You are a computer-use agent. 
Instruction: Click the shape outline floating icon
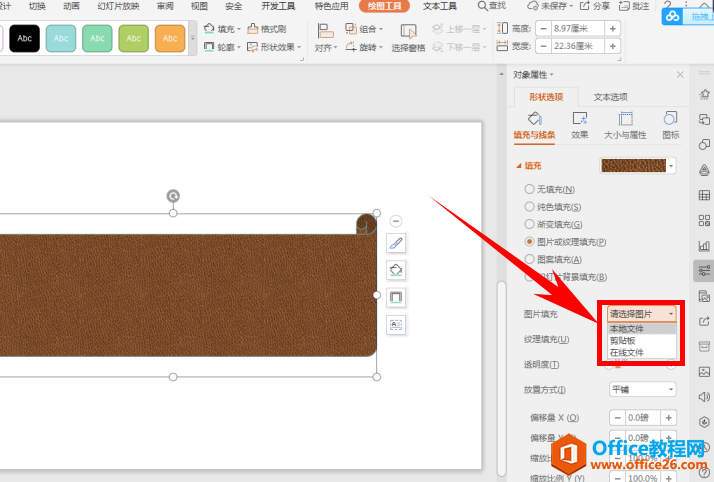396,297
